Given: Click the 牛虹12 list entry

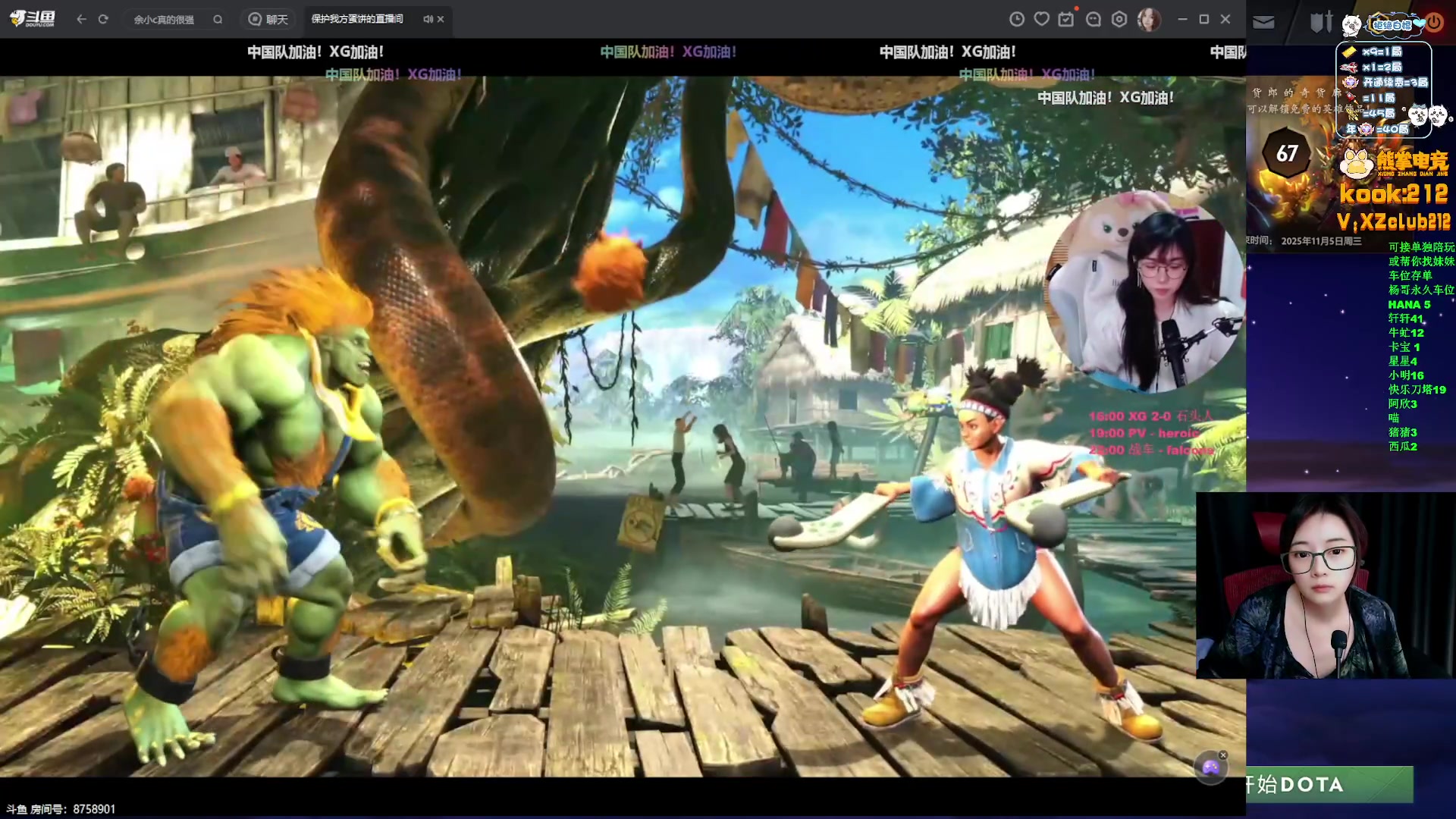Looking at the screenshot, I should coord(1406,333).
